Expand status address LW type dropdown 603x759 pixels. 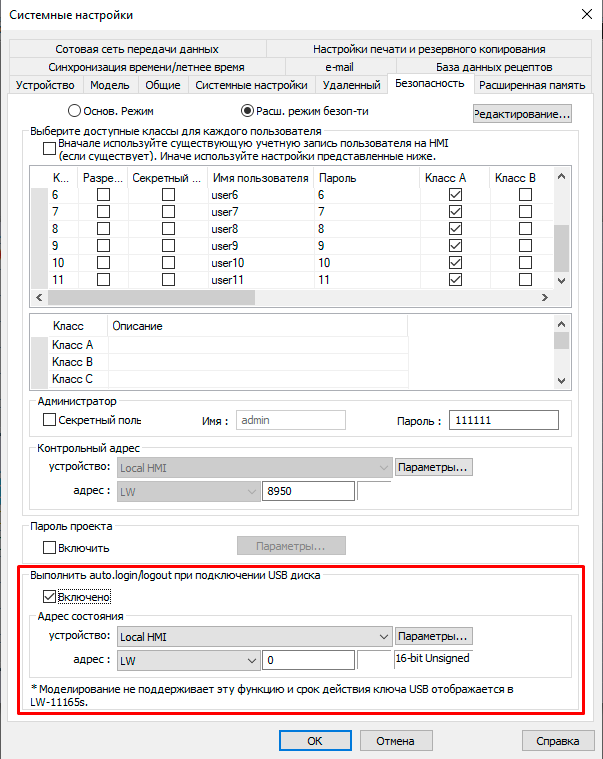[252, 660]
